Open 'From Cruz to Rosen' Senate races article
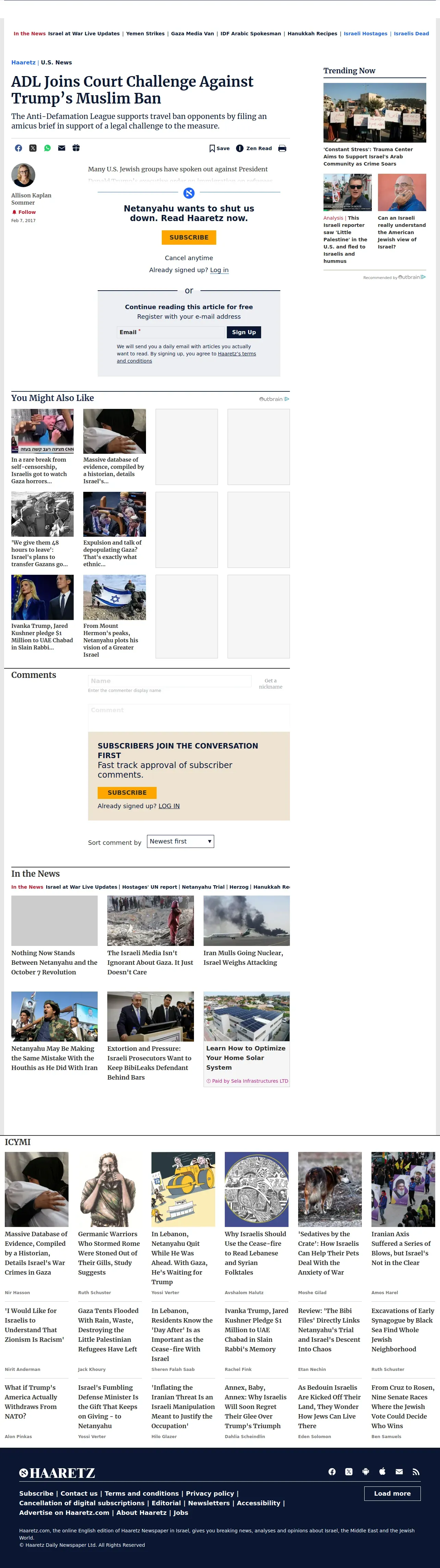The width and height of the screenshot is (440, 1568). 403,1407
